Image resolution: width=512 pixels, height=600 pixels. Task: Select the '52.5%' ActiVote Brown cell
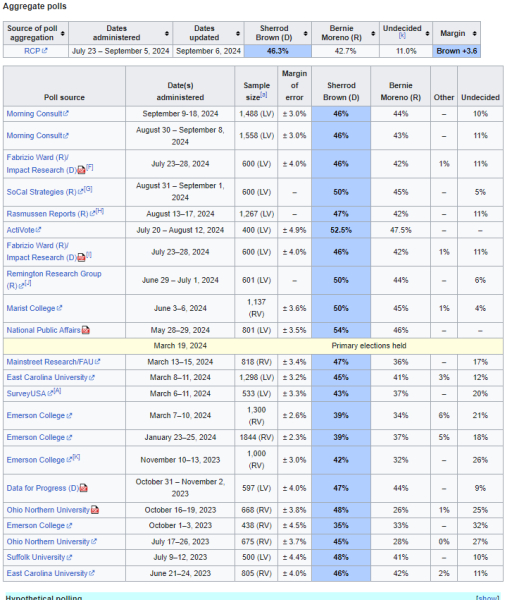[341, 230]
